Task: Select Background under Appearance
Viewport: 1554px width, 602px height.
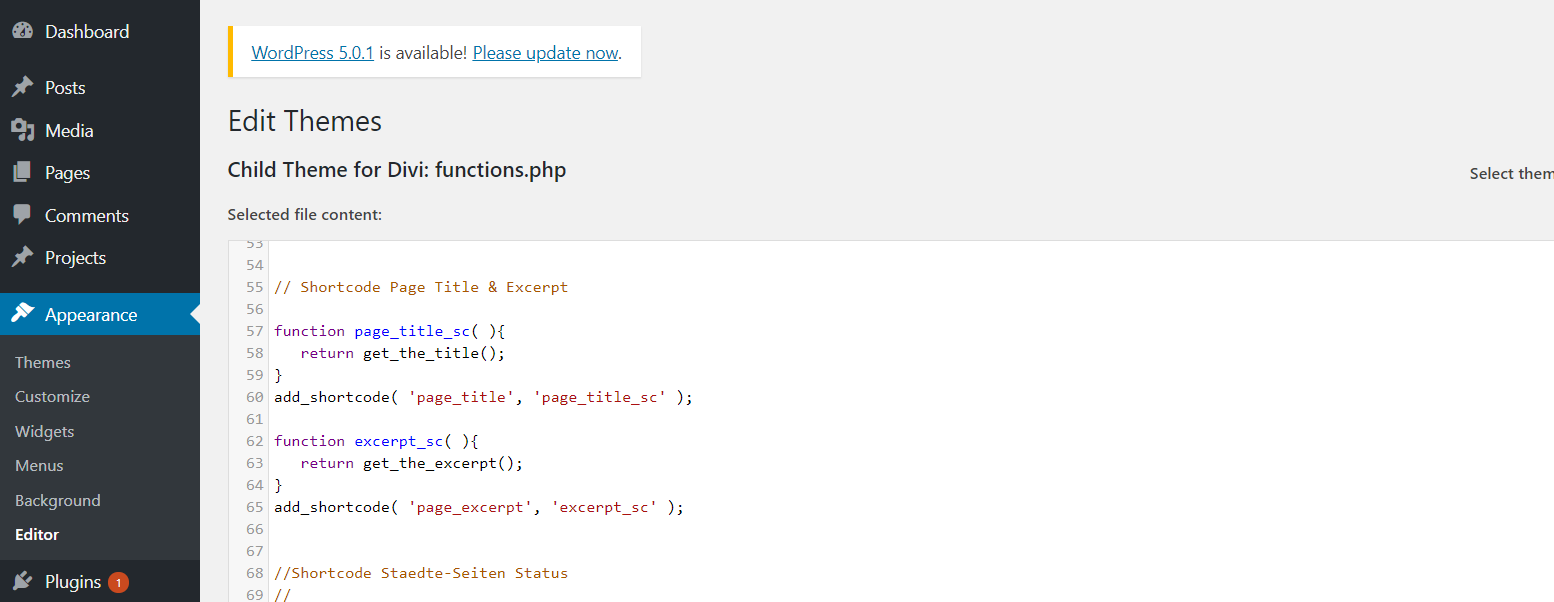Action: [x=58, y=501]
